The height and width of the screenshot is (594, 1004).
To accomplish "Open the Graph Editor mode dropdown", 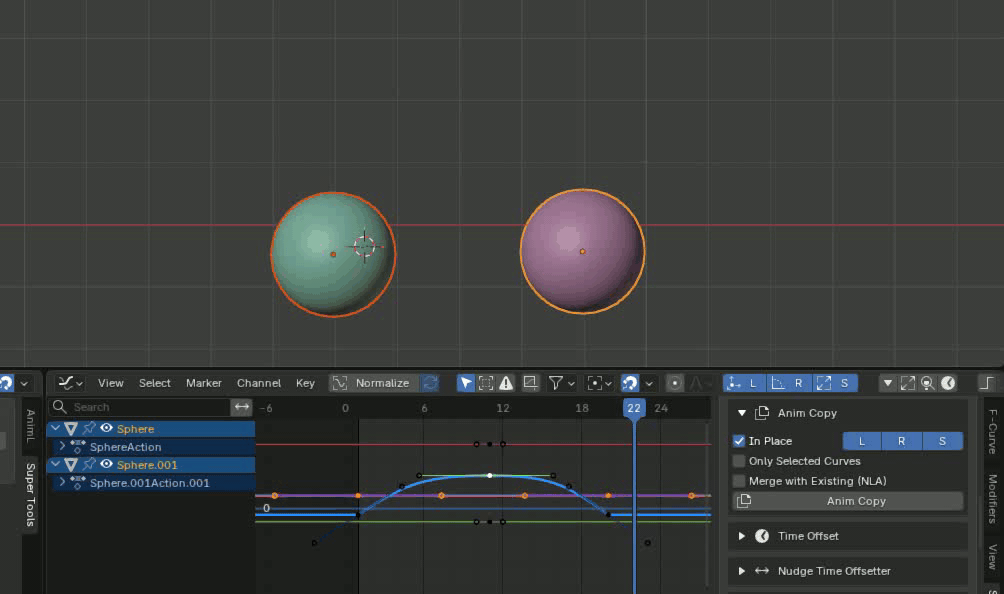I will pyautogui.click(x=70, y=383).
